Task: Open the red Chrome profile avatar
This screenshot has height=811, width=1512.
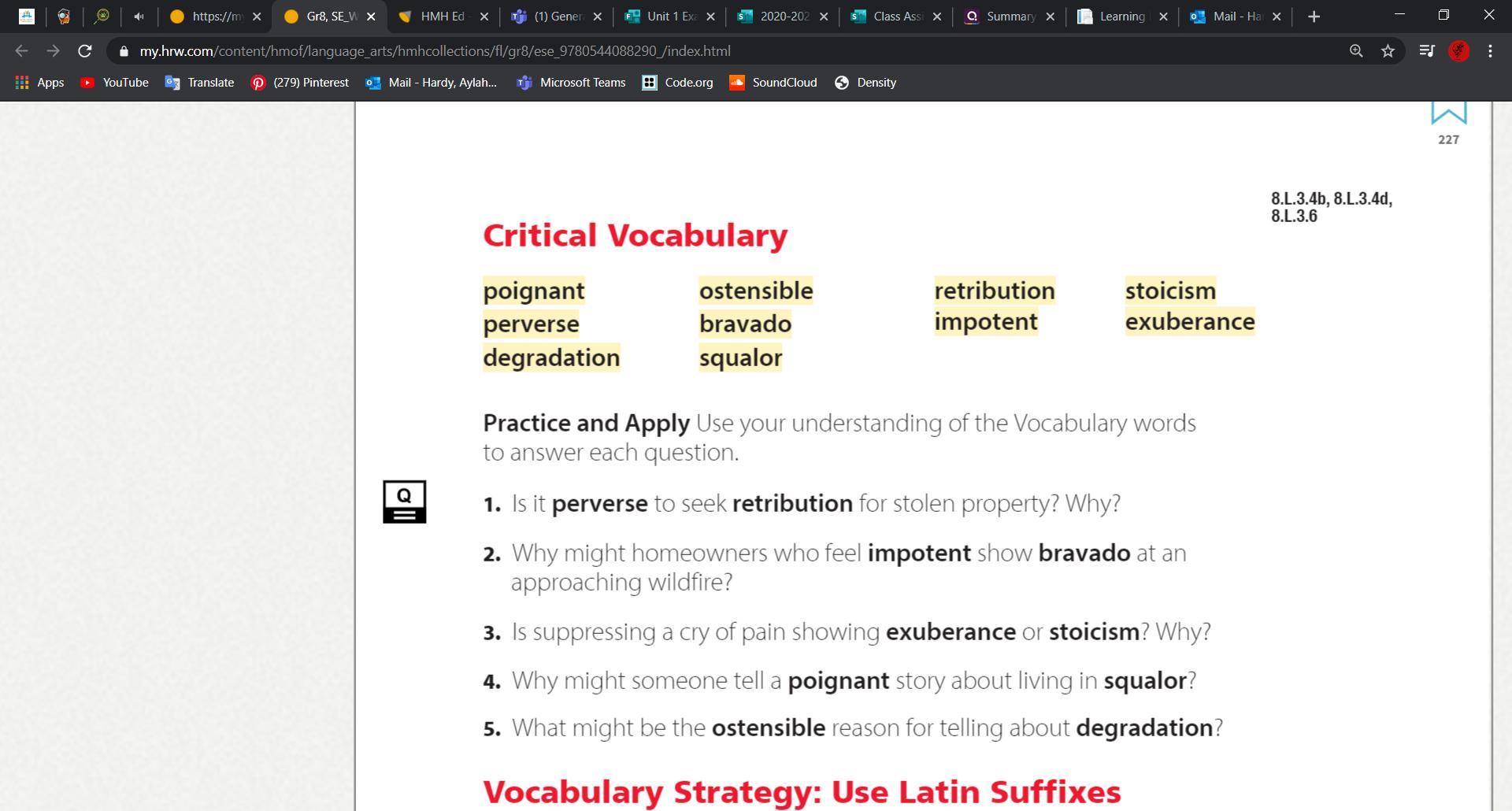Action: click(x=1458, y=51)
